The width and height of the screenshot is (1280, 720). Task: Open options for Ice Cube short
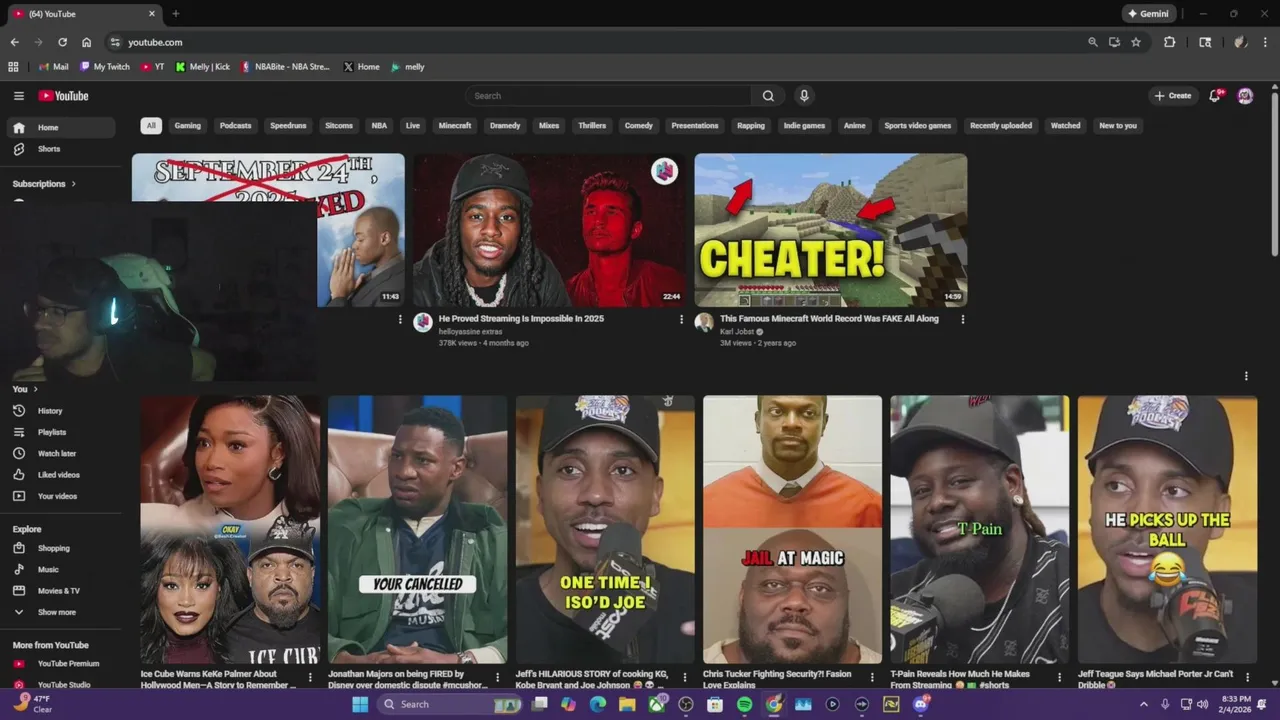310,677
